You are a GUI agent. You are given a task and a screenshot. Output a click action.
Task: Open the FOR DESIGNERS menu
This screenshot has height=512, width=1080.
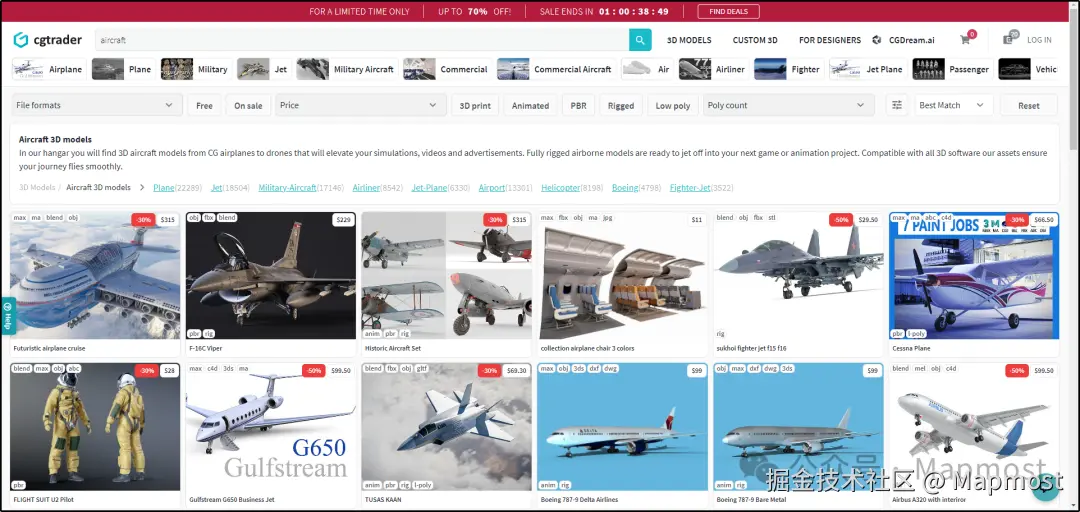click(830, 40)
